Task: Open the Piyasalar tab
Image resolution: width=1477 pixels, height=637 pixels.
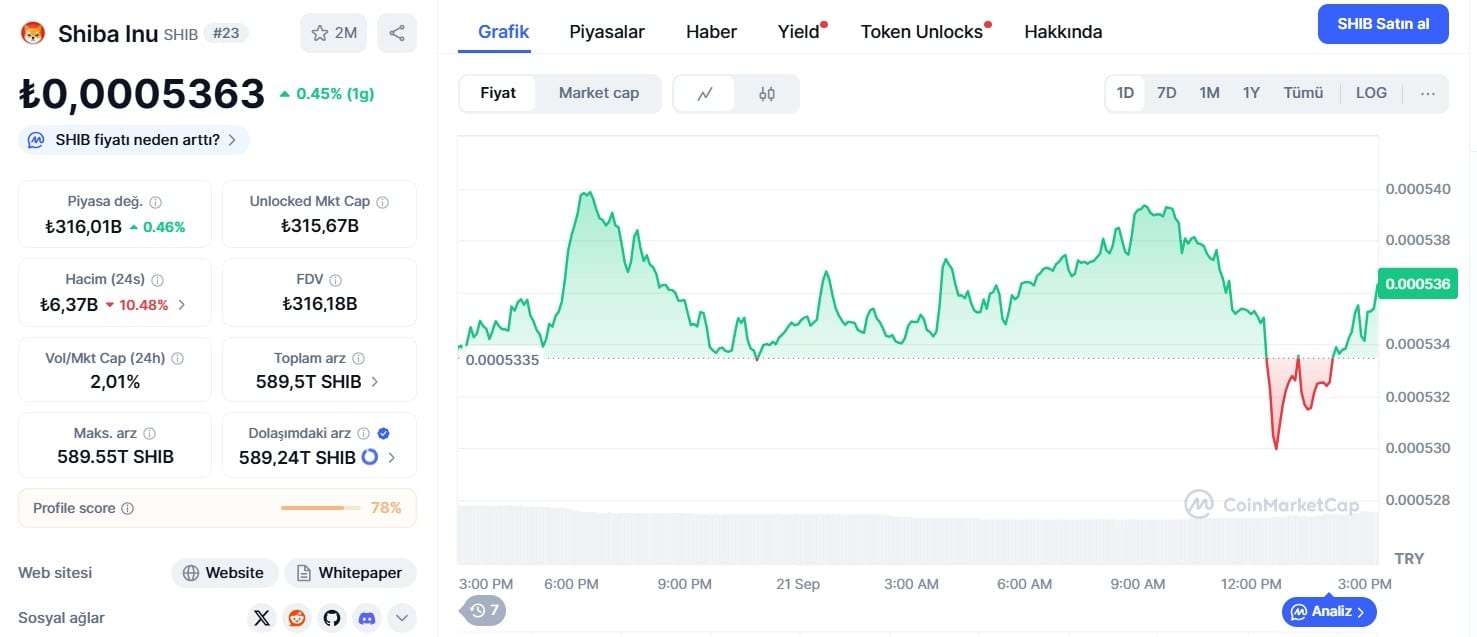Action: 607,32
